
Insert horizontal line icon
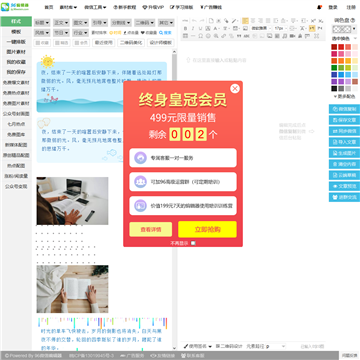[193, 36]
